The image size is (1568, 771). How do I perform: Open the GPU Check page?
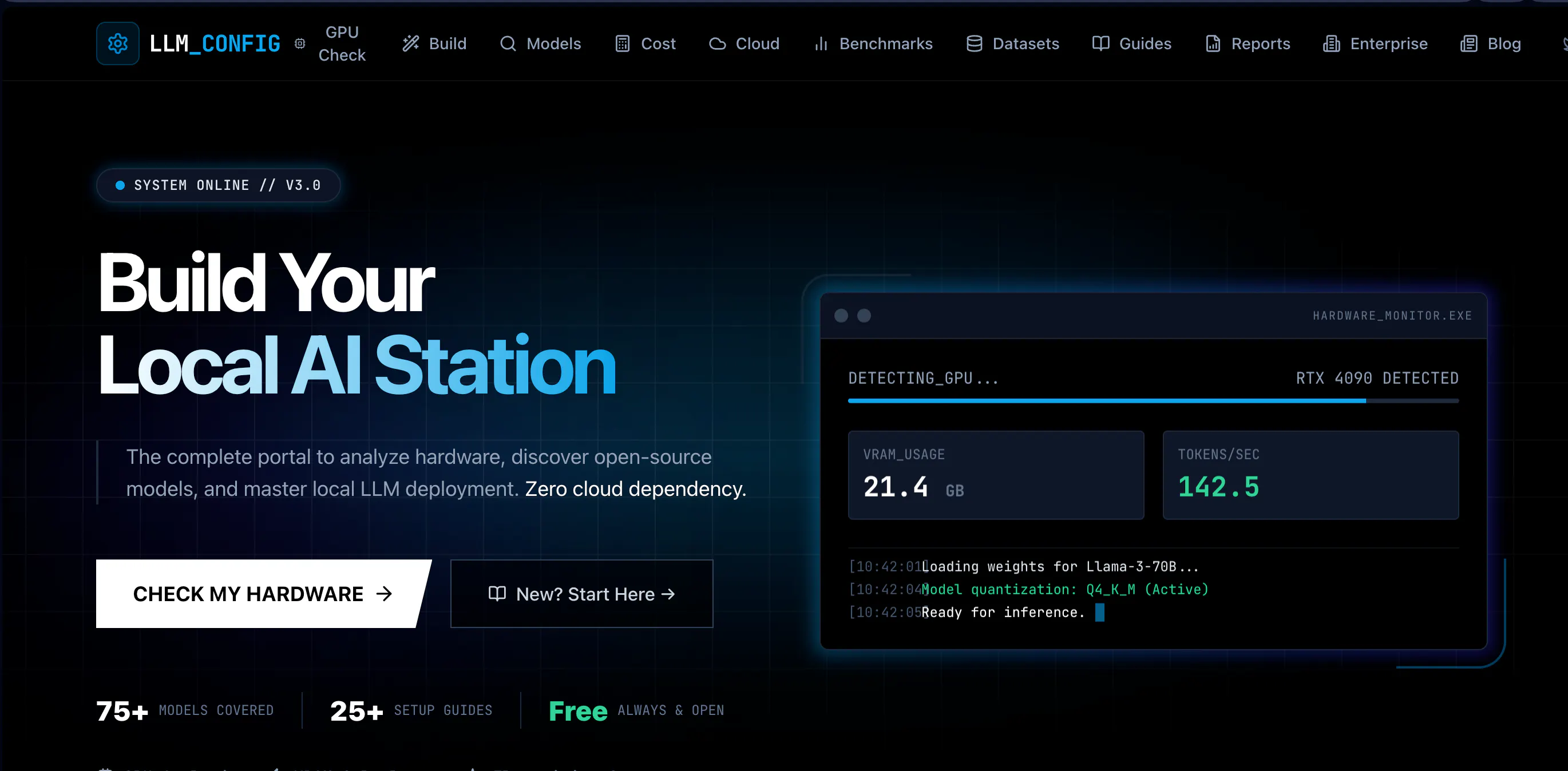(342, 44)
